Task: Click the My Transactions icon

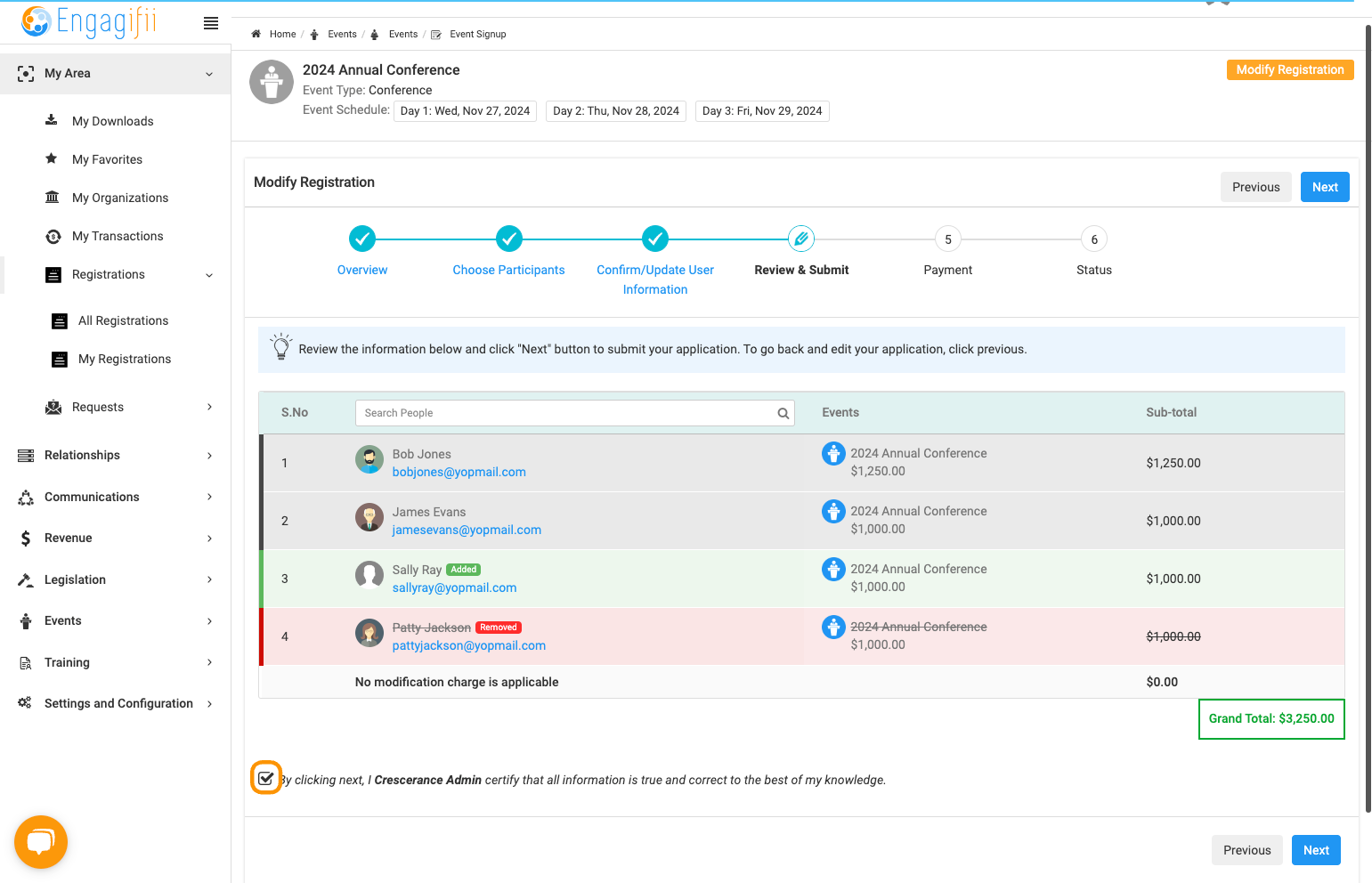Action: click(x=53, y=236)
